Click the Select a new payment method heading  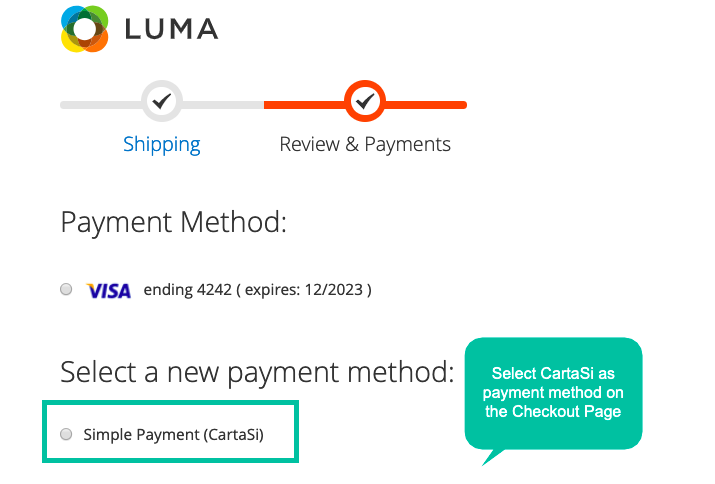(x=257, y=372)
